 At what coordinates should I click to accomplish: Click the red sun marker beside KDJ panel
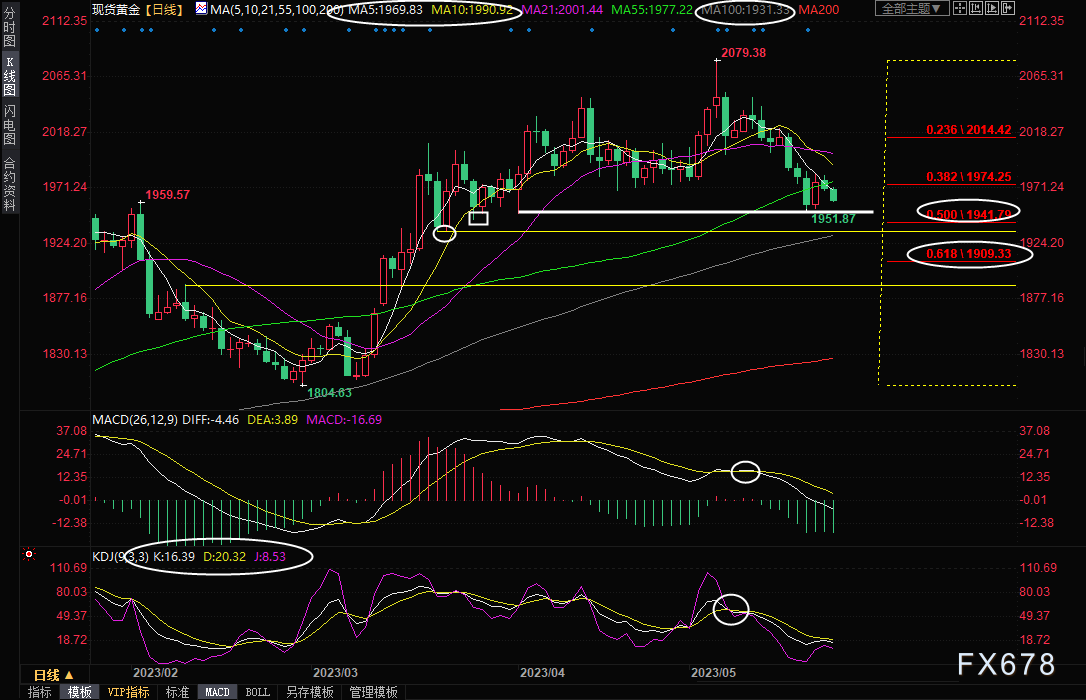pos(29,553)
